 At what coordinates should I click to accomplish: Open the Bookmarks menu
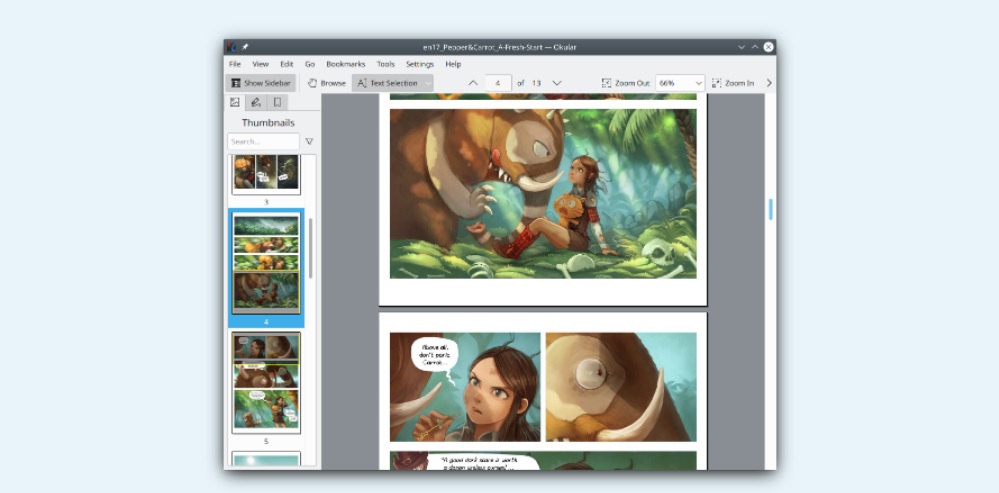pyautogui.click(x=345, y=64)
